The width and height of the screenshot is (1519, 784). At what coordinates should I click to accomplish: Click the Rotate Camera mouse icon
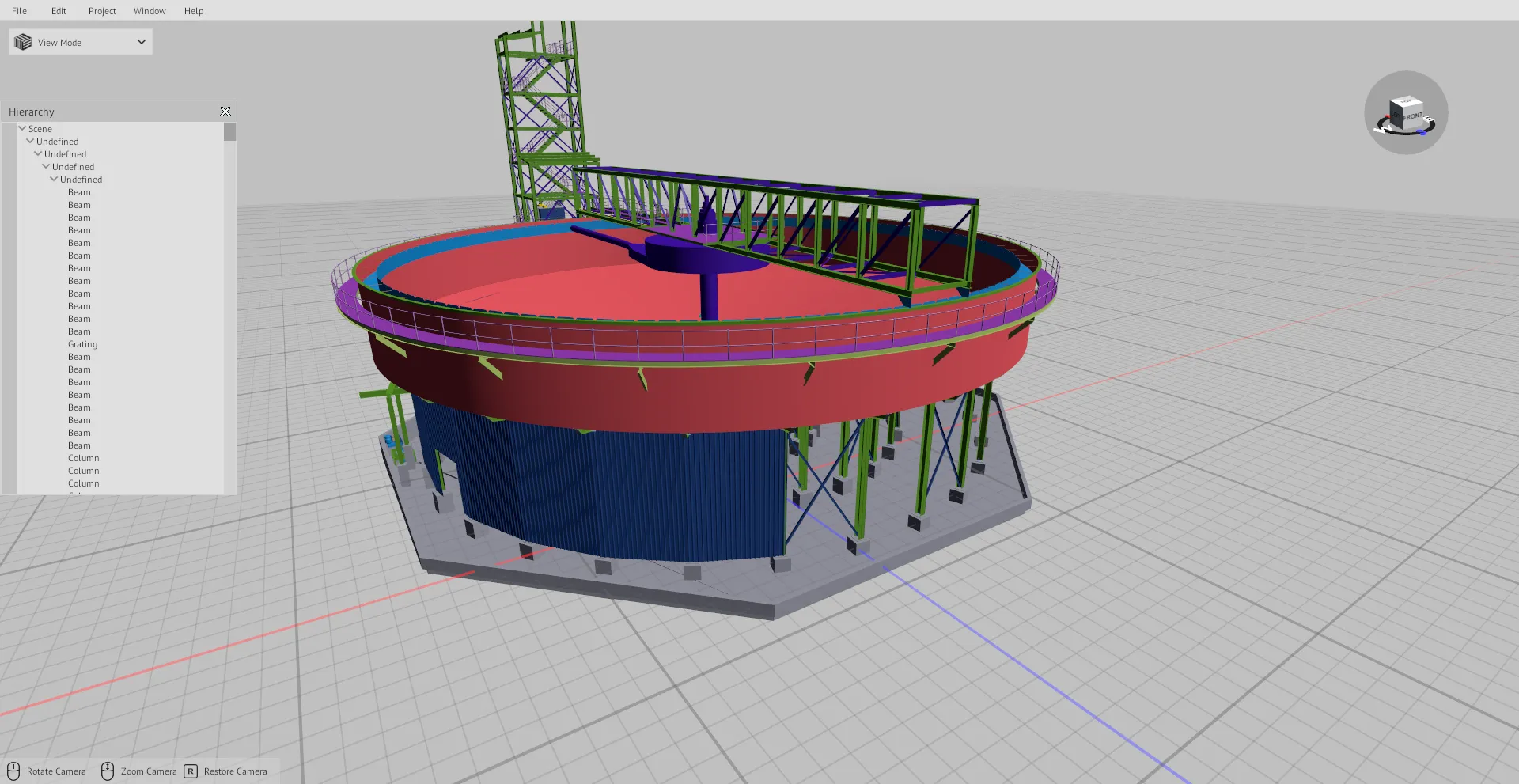(13, 771)
